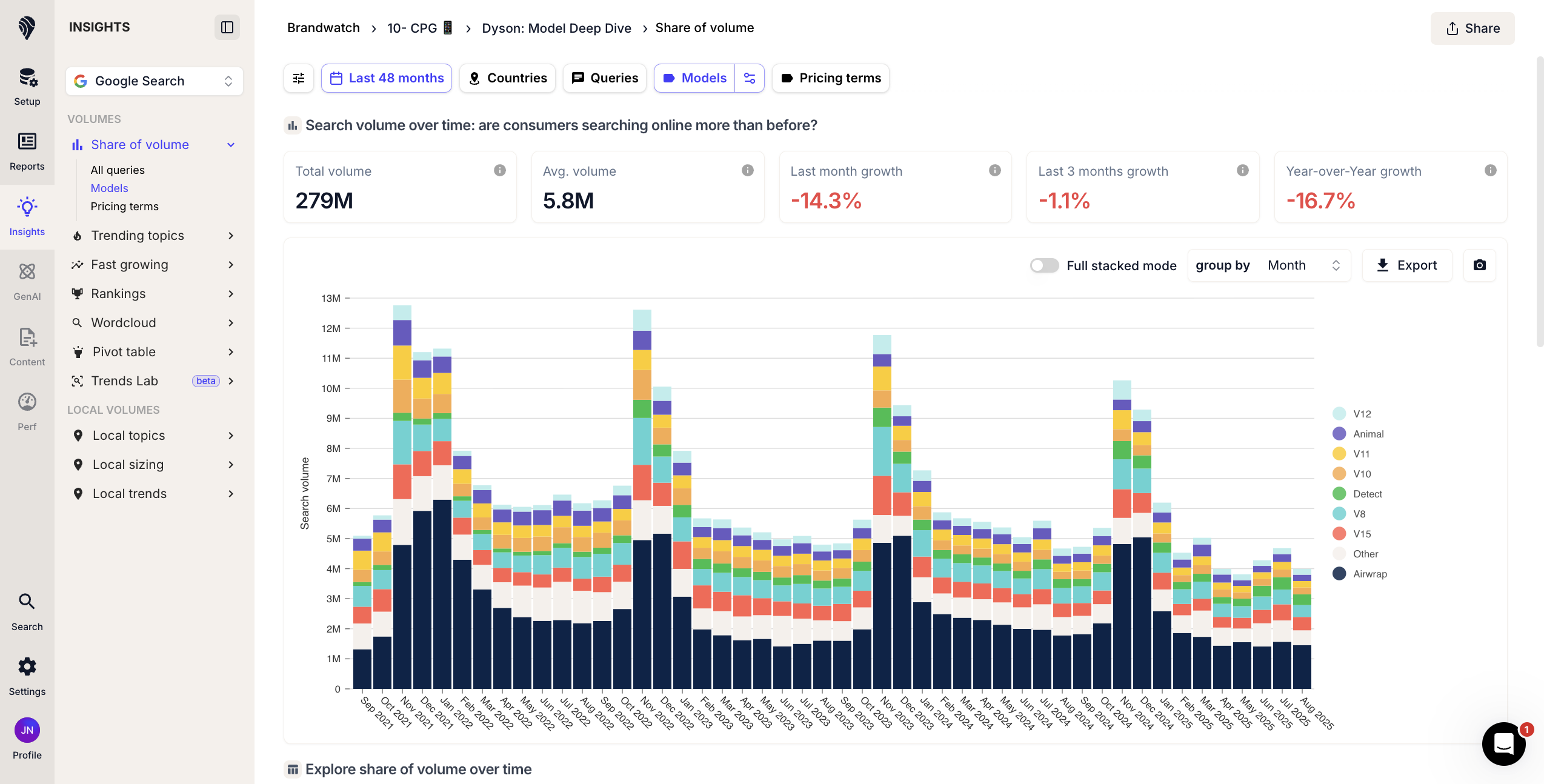Enable Full stacked mode toggle
The image size is (1544, 784).
(1044, 265)
